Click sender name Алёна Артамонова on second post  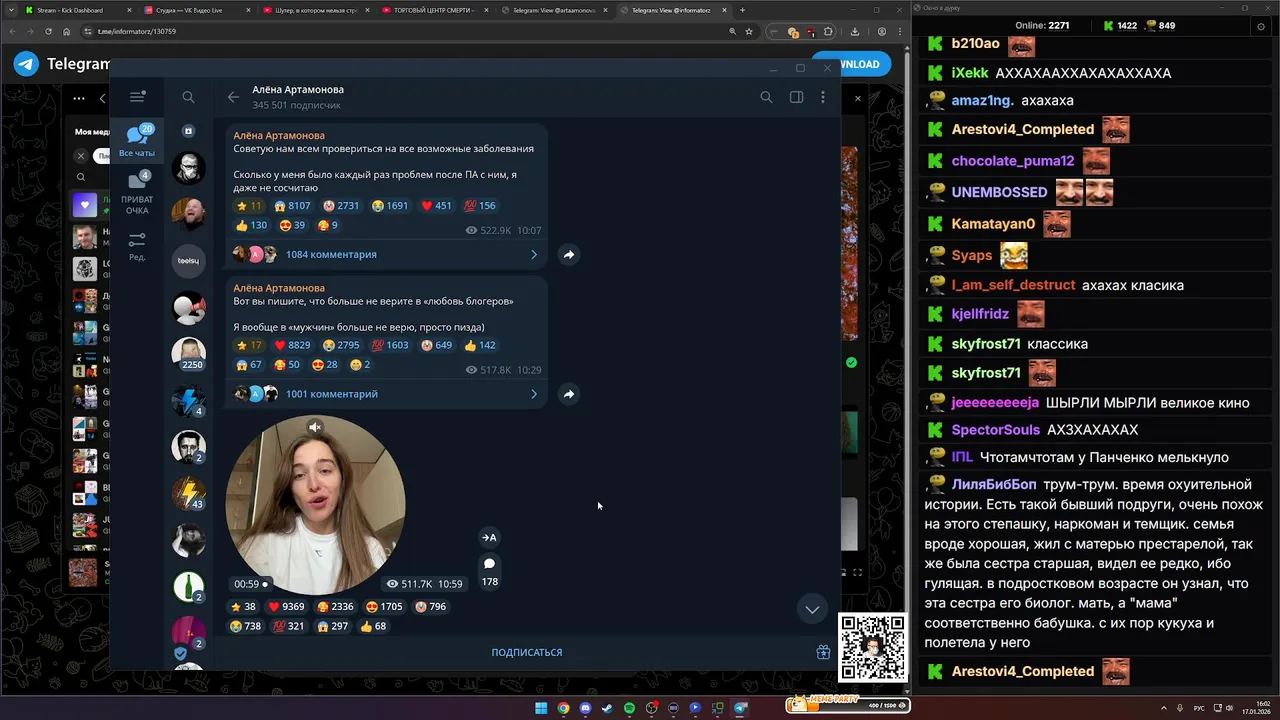(x=279, y=288)
